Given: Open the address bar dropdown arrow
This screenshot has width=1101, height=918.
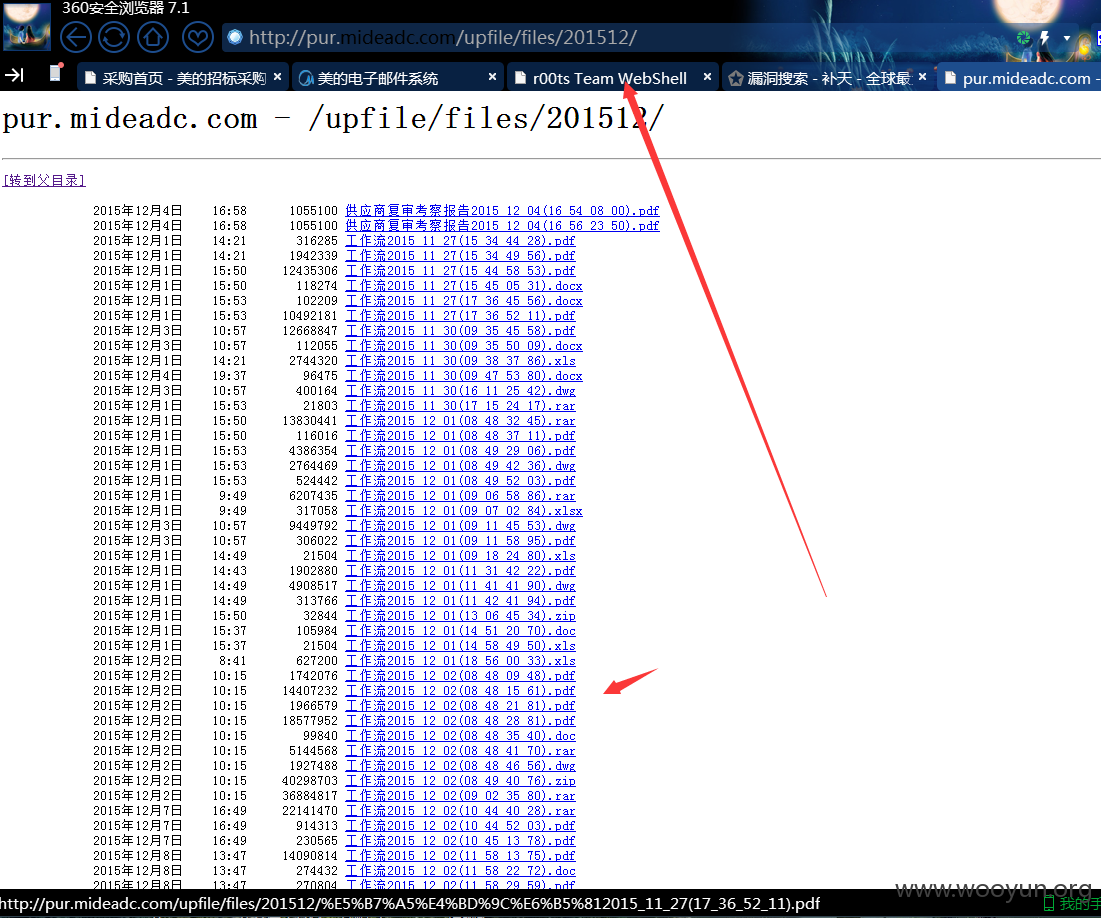Looking at the screenshot, I should point(1067,38).
